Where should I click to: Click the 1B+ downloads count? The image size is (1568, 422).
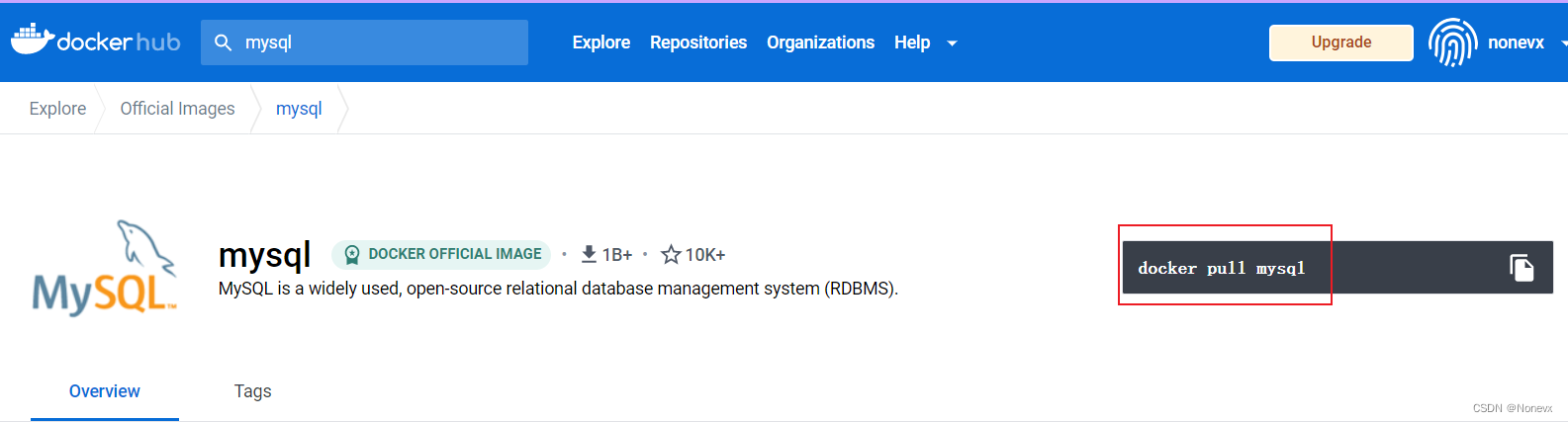click(617, 255)
